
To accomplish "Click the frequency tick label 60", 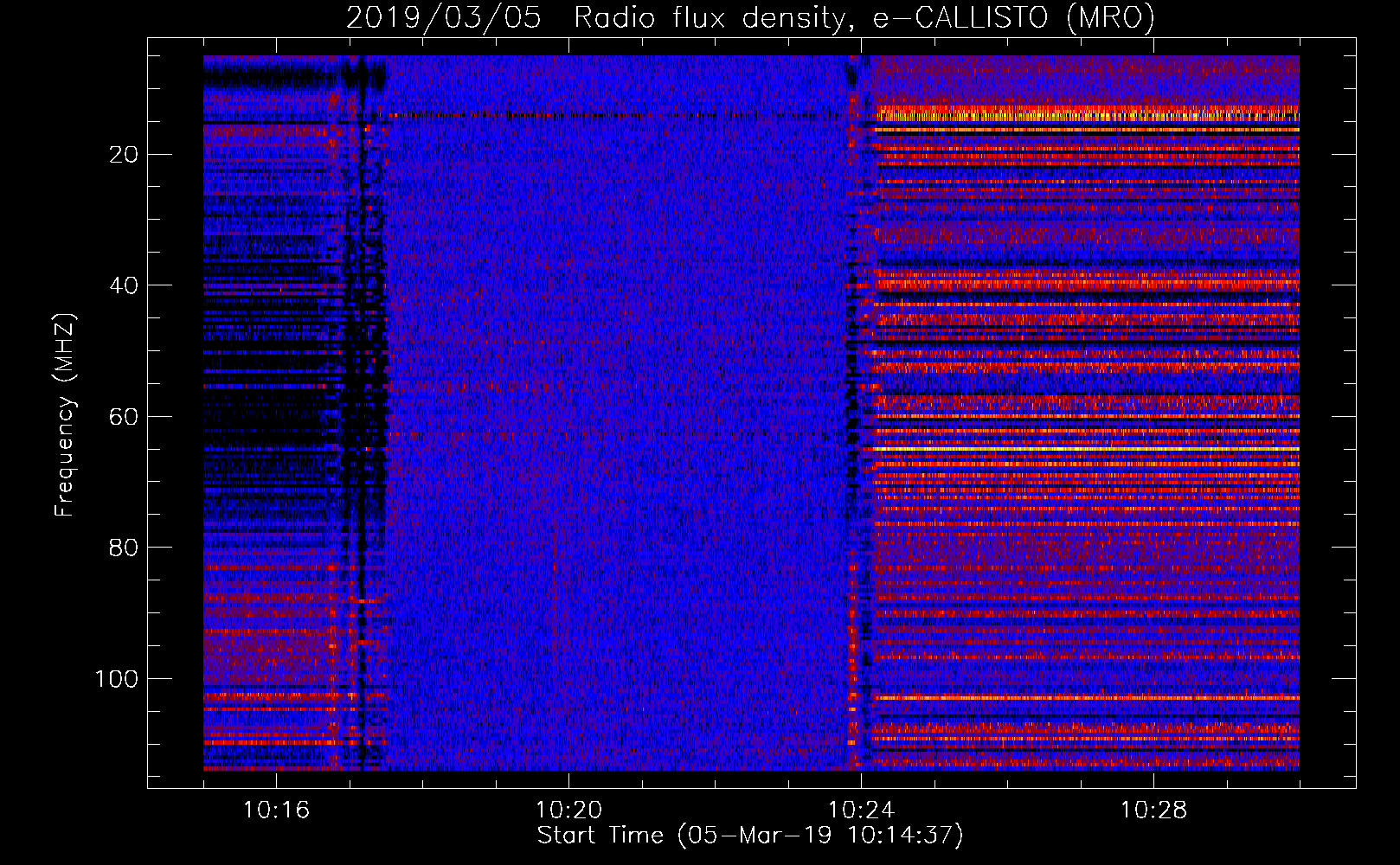I will [x=125, y=417].
